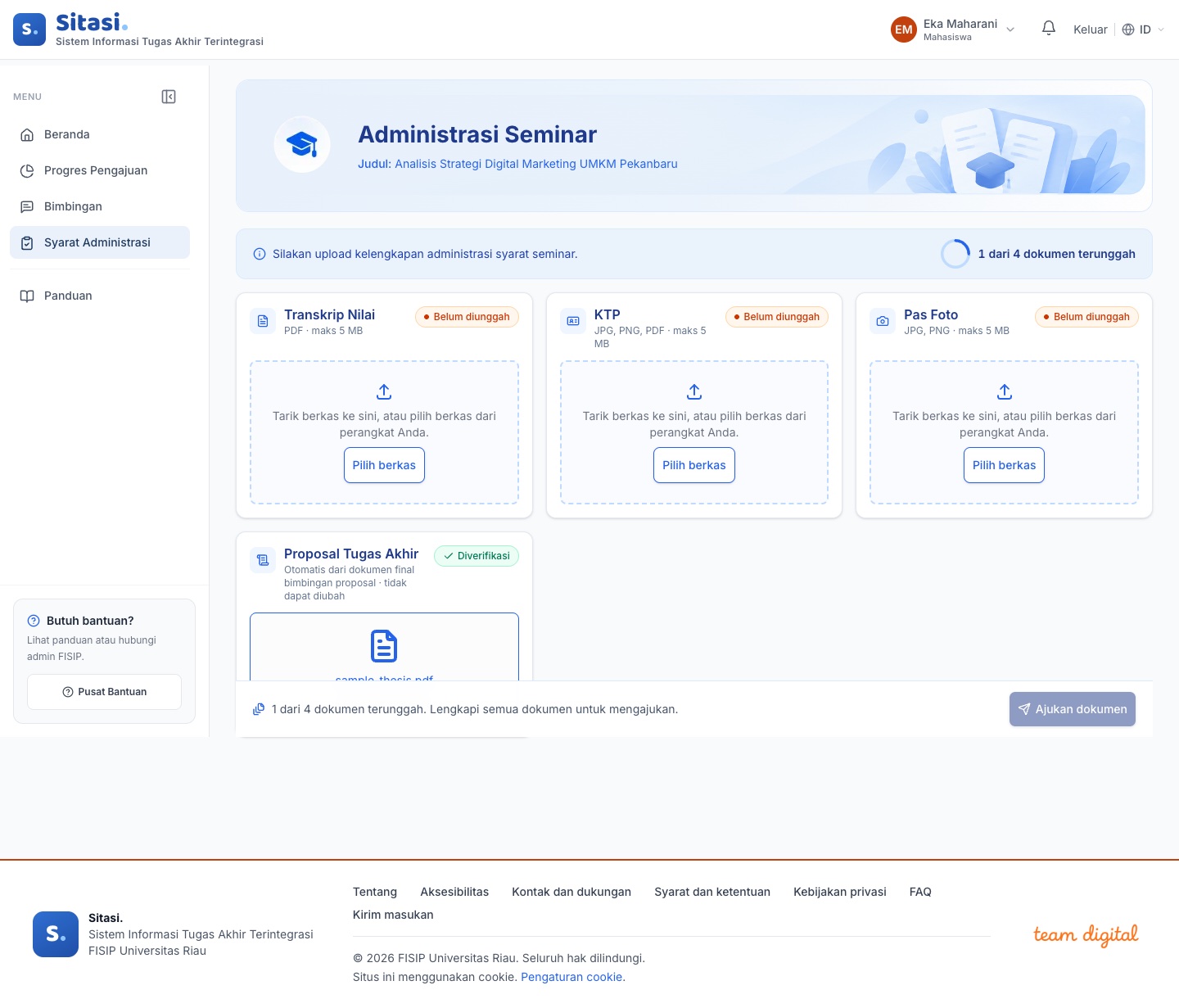Open Pengaturan cookie link in footer
The width and height of the screenshot is (1179, 1008).
tap(571, 977)
